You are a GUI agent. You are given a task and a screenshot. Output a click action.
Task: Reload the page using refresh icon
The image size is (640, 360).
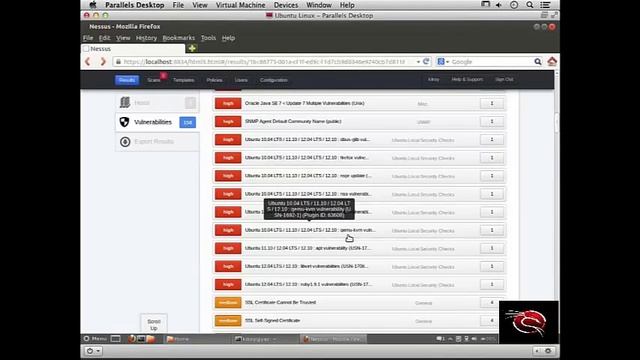click(x=426, y=62)
